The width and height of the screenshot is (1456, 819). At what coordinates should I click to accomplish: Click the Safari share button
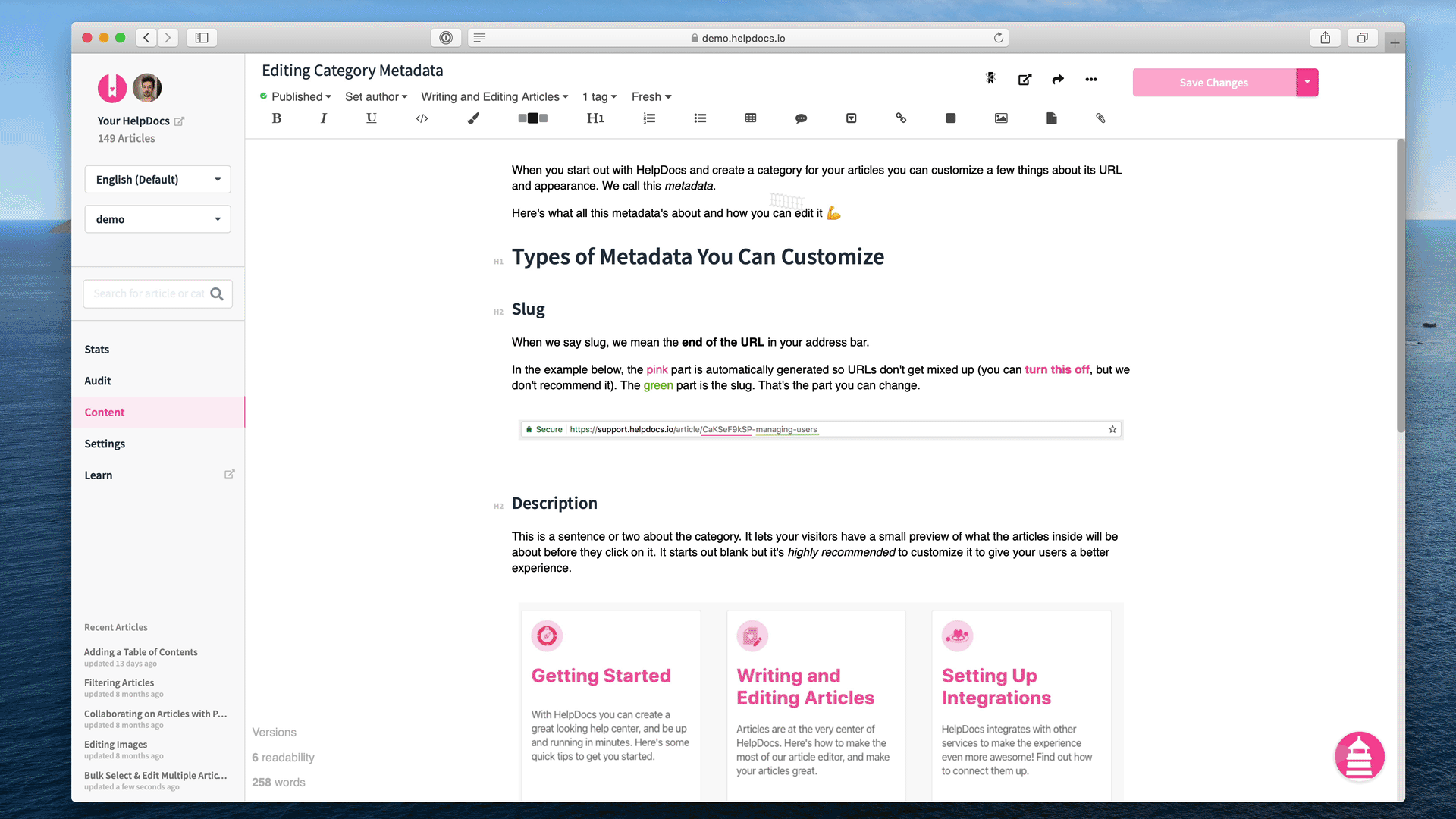pyautogui.click(x=1326, y=38)
